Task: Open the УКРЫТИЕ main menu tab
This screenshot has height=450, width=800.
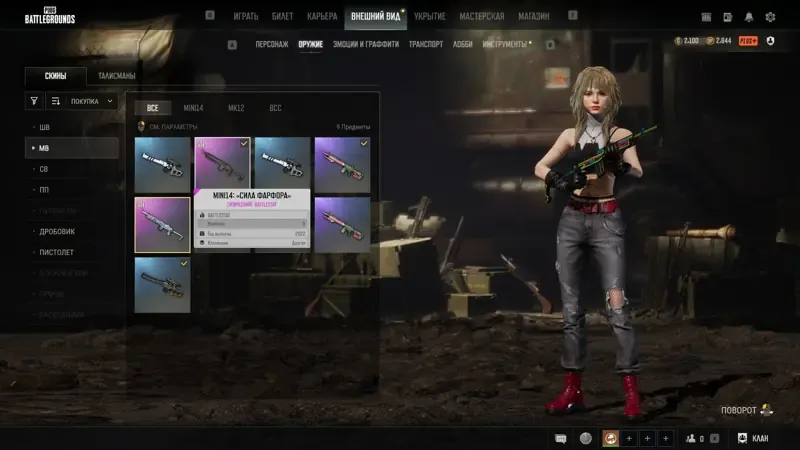Action: pos(430,16)
